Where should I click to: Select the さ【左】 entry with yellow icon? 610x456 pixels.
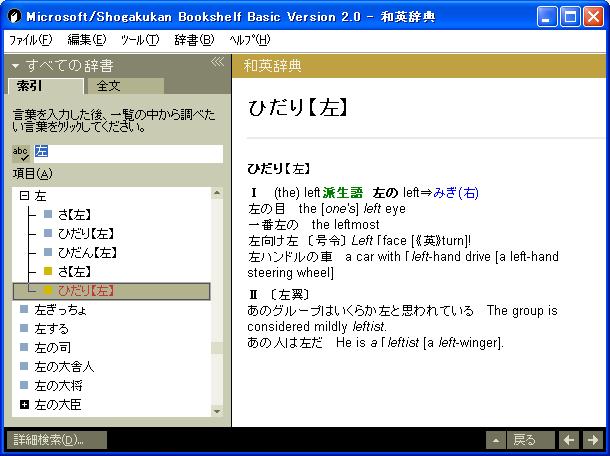(74, 272)
